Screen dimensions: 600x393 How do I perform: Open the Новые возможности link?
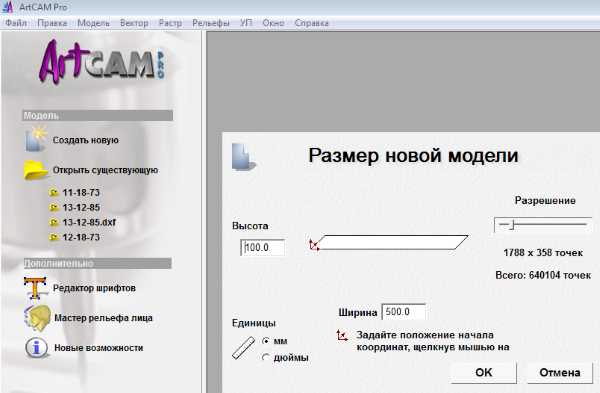[99, 348]
